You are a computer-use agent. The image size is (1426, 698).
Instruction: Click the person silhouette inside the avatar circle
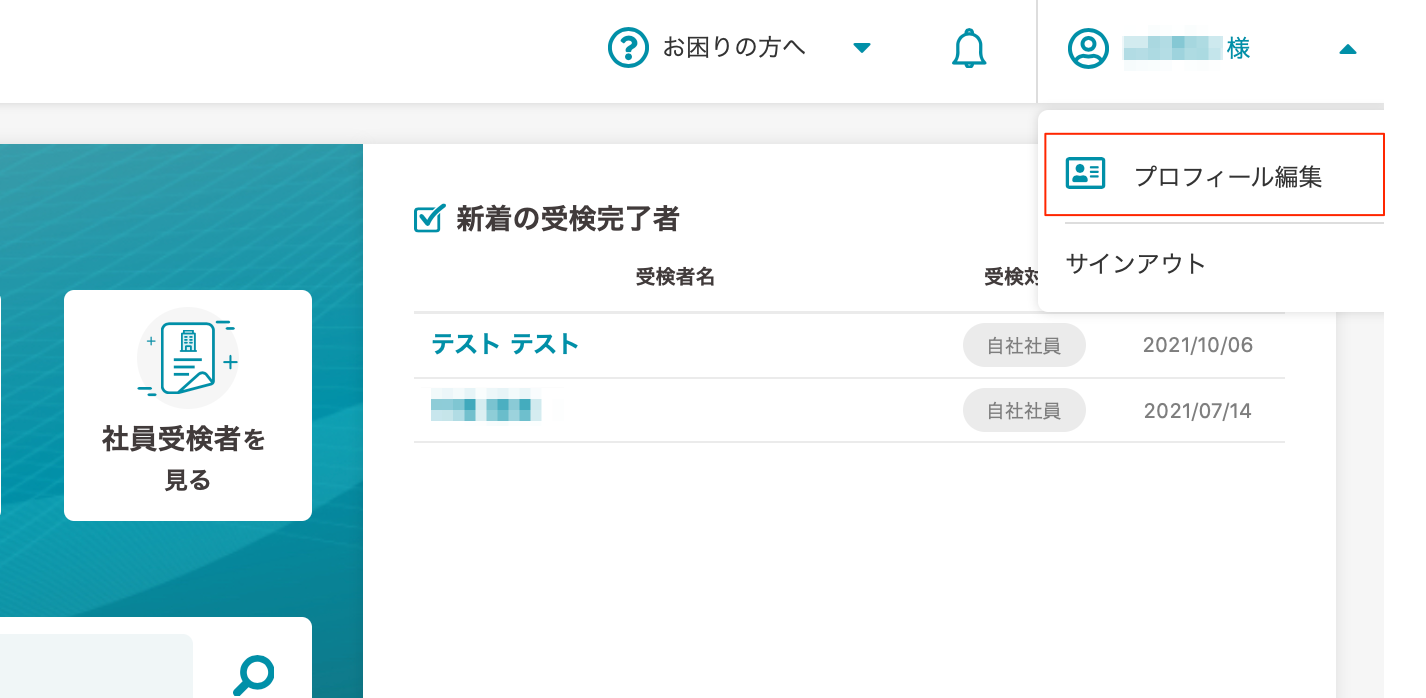pos(1087,47)
